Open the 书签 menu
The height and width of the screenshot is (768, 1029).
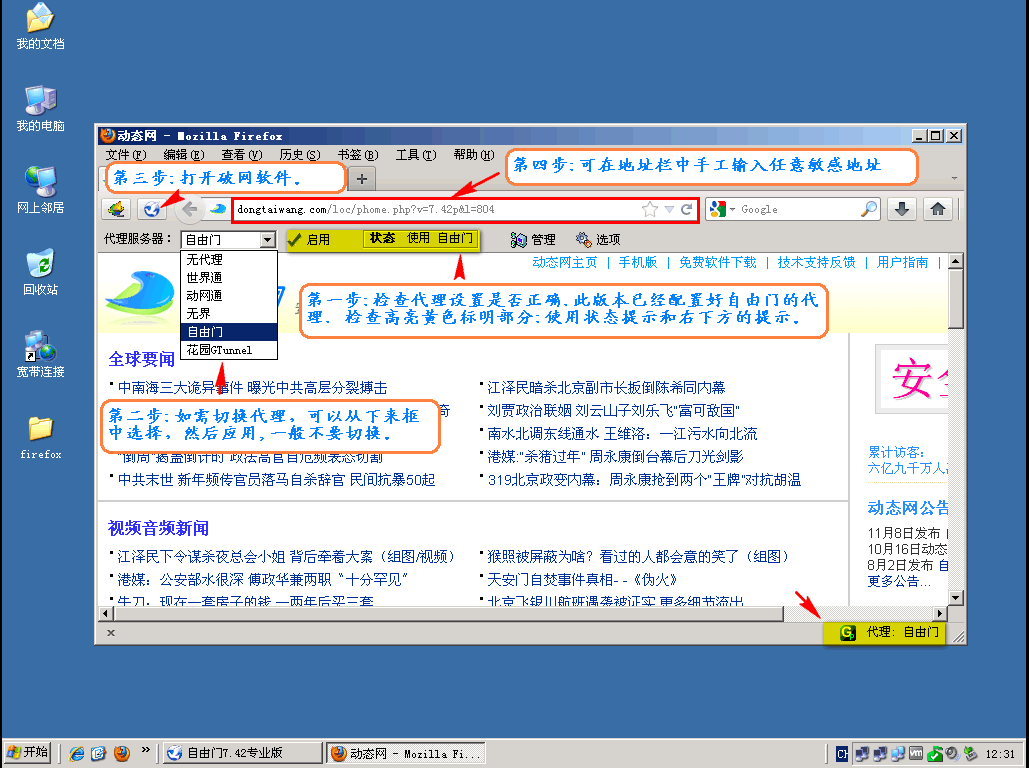[358, 155]
